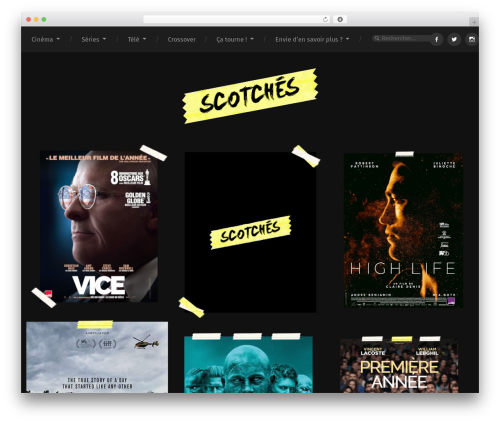This screenshot has width=500, height=423.
Task: Expand the Ça tourne ! dropdown
Action: 235,39
